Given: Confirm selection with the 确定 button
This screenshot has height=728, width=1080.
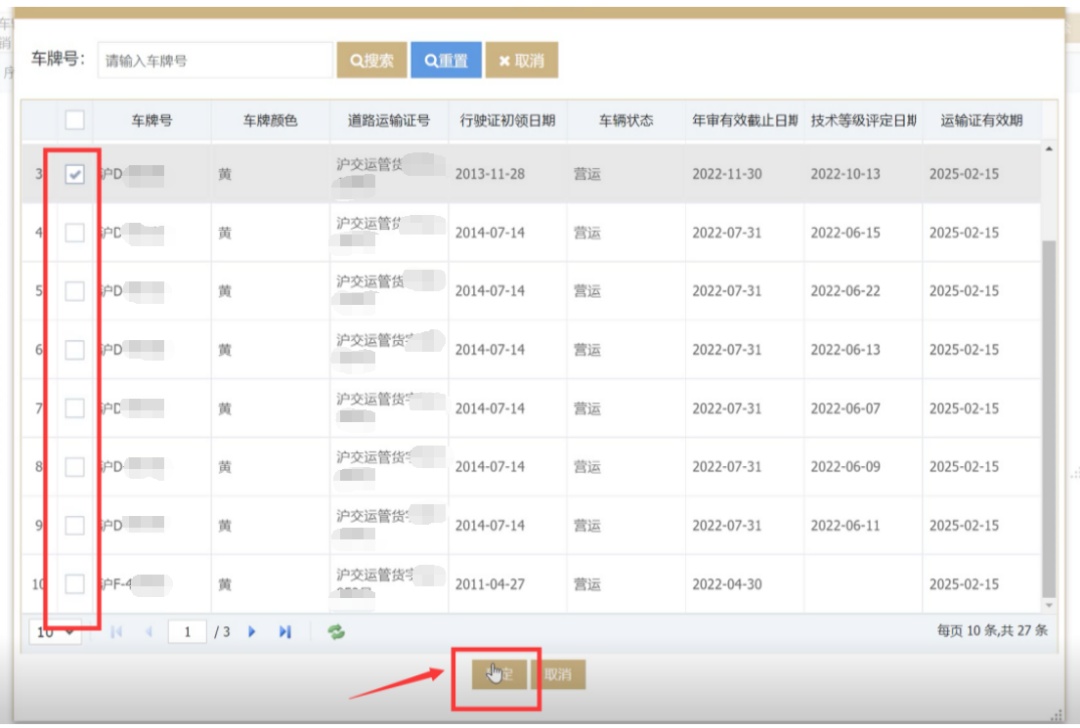Looking at the screenshot, I should coord(498,675).
